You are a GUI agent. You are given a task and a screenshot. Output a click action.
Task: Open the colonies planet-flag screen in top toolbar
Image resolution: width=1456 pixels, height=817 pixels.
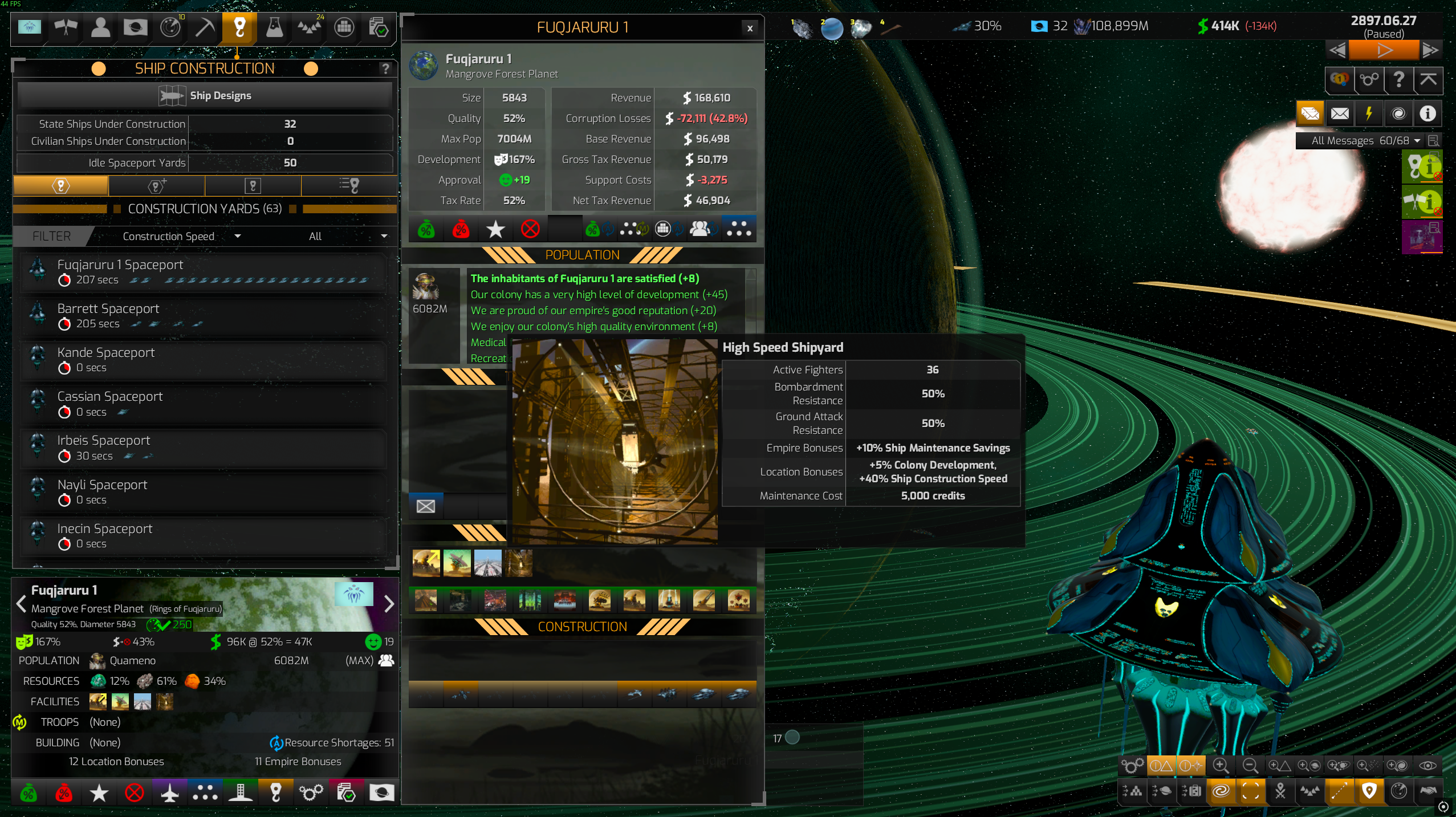[135, 27]
